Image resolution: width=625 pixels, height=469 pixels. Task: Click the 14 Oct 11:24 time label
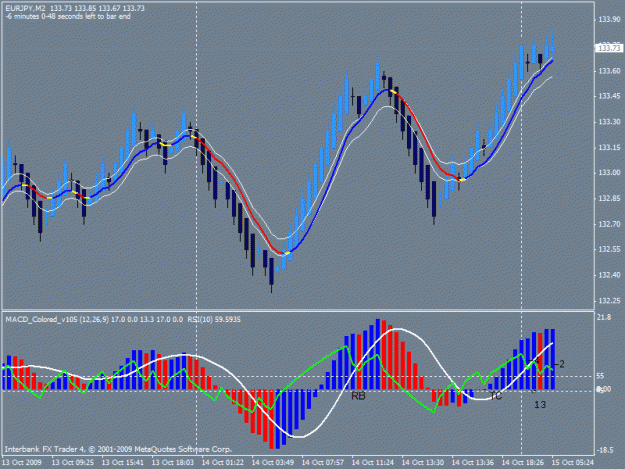coord(373,463)
